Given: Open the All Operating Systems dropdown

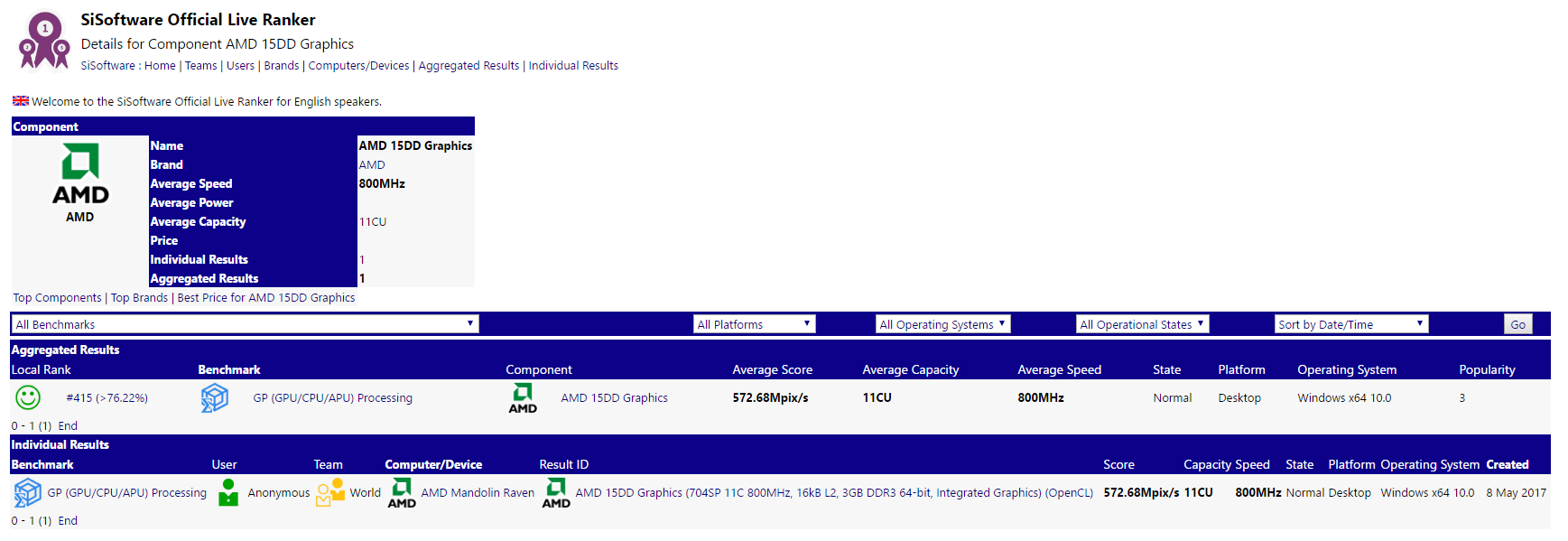Looking at the screenshot, I should (x=942, y=324).
